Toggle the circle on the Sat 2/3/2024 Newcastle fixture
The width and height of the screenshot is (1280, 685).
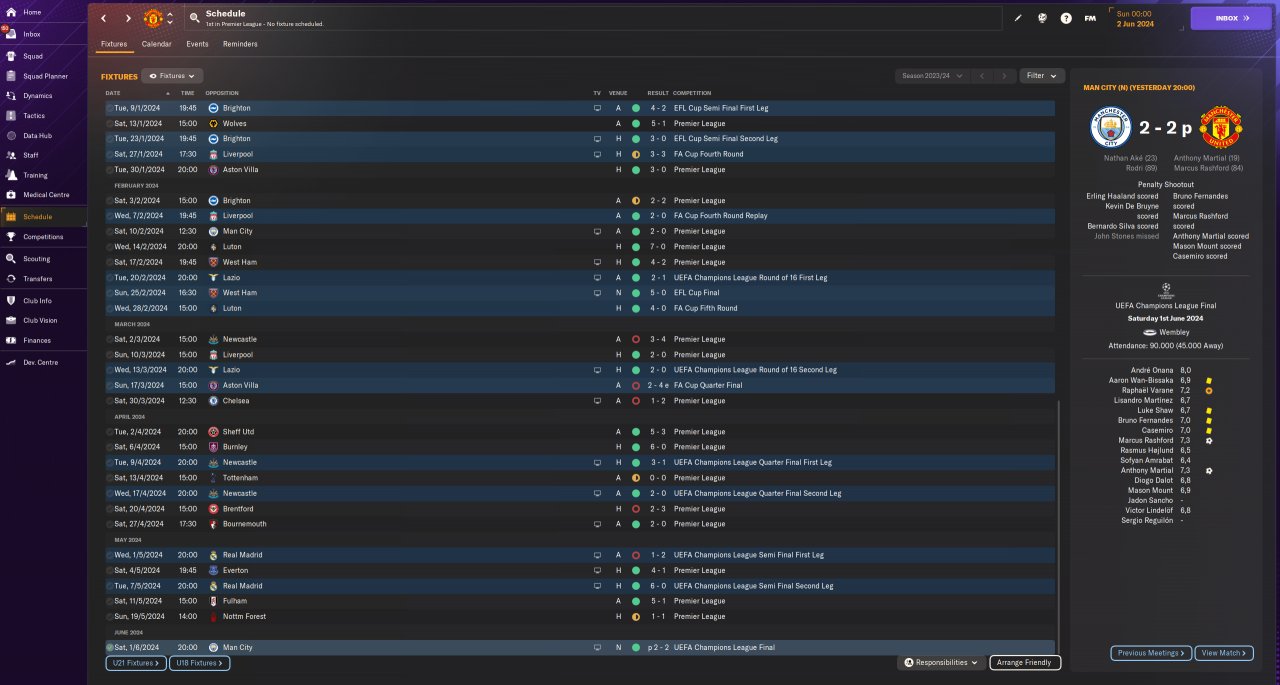pyautogui.click(x=110, y=339)
